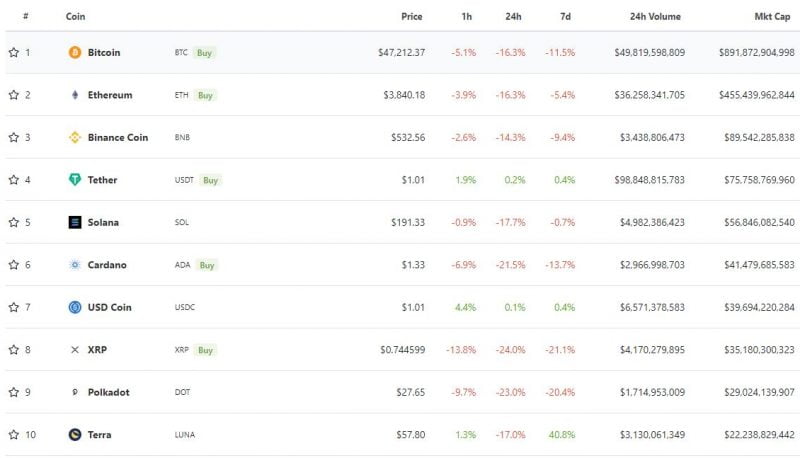Image resolution: width=800 pixels, height=458 pixels.
Task: Click the Binance Coin logo icon
Action: tap(75, 137)
